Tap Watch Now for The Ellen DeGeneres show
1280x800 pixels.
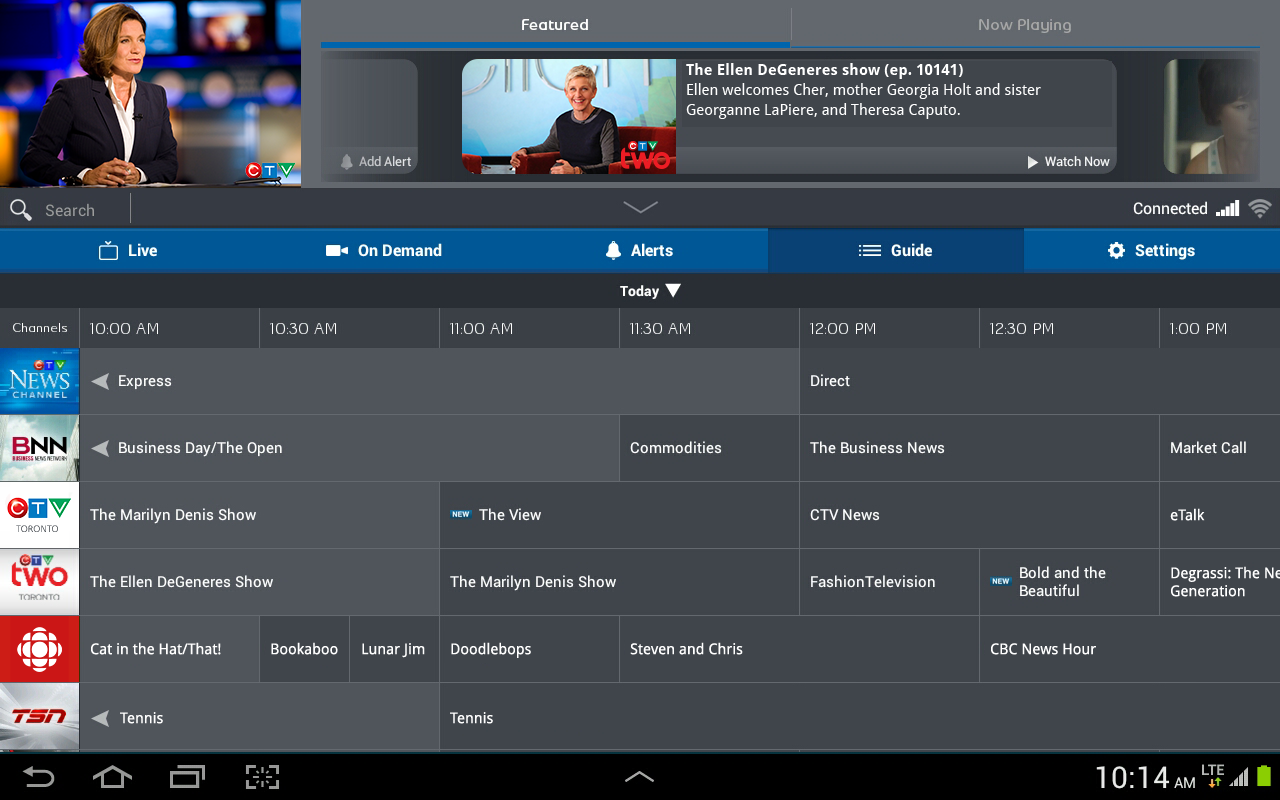[x=1068, y=162]
